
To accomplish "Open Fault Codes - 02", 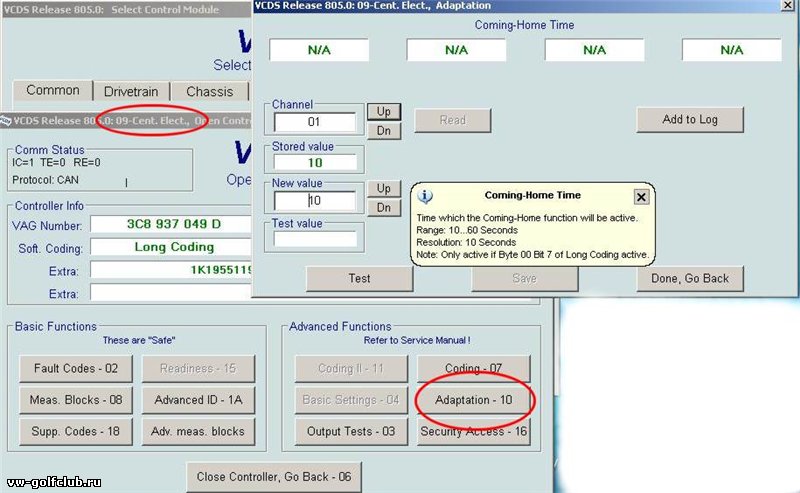I will (76, 368).
